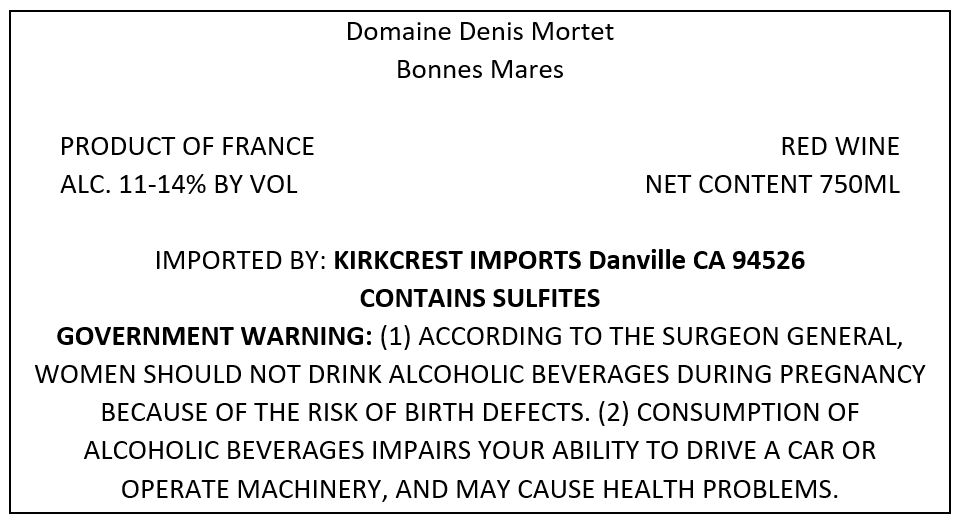Click the PRODUCT OF FRANCE text
Viewport: 961px width, 525px height.
click(187, 146)
